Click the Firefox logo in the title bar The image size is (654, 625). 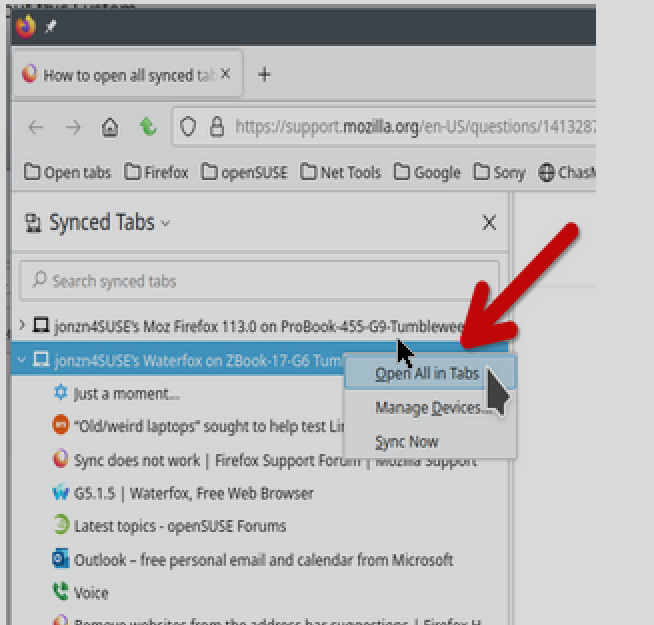click(x=25, y=26)
